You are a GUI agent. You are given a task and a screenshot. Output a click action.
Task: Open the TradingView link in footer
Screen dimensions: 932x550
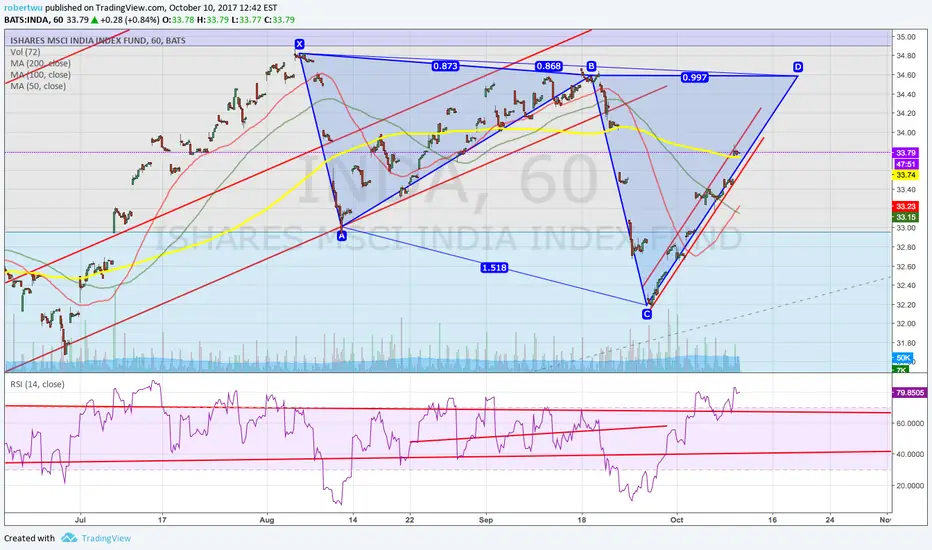pyautogui.click(x=106, y=538)
